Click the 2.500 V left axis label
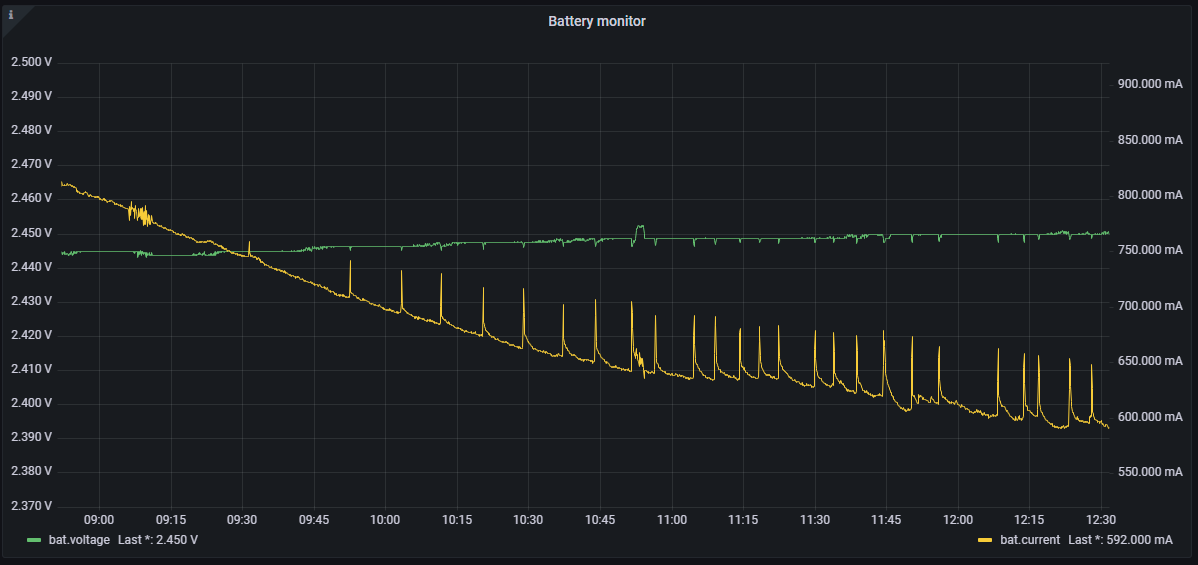This screenshot has height=565, width=1198. (x=31, y=62)
